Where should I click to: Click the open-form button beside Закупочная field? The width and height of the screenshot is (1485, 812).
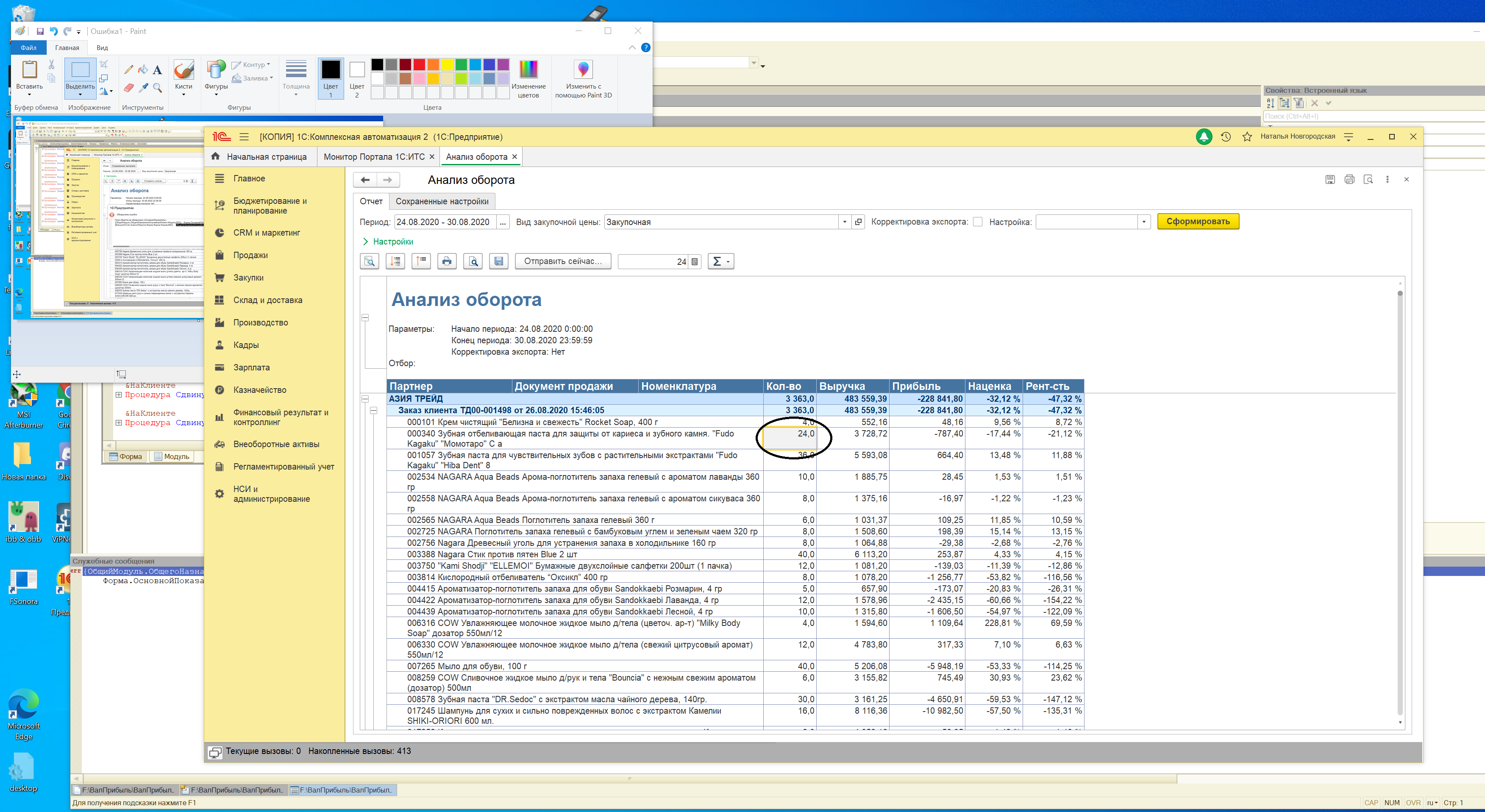[858, 222]
